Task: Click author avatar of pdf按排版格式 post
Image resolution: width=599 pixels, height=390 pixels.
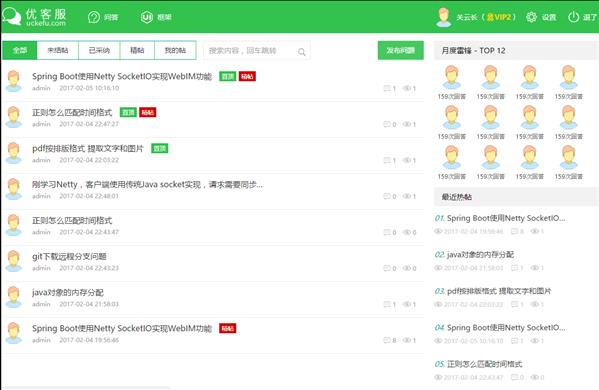Action: pyautogui.click(x=14, y=153)
